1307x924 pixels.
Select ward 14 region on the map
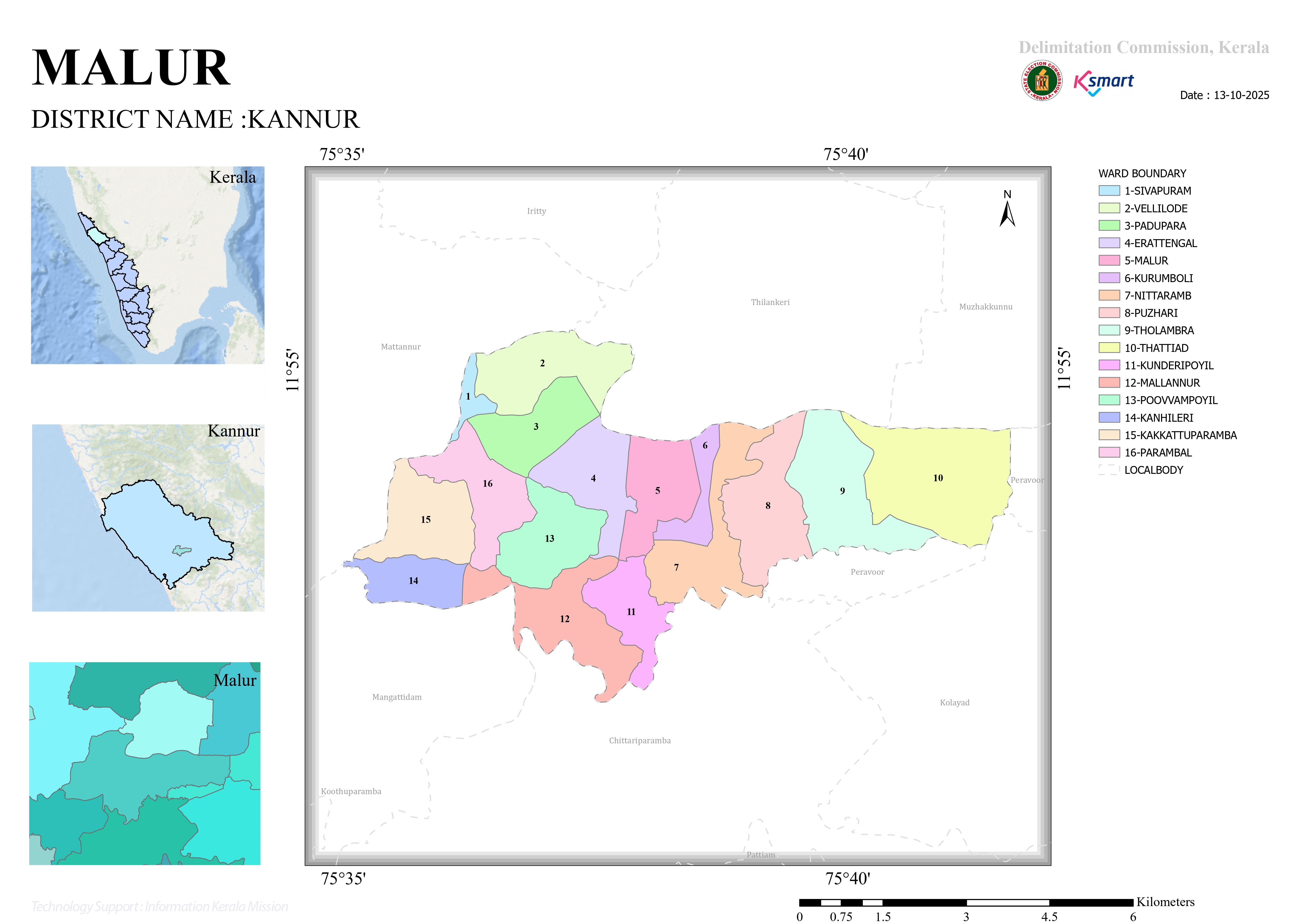413,581
